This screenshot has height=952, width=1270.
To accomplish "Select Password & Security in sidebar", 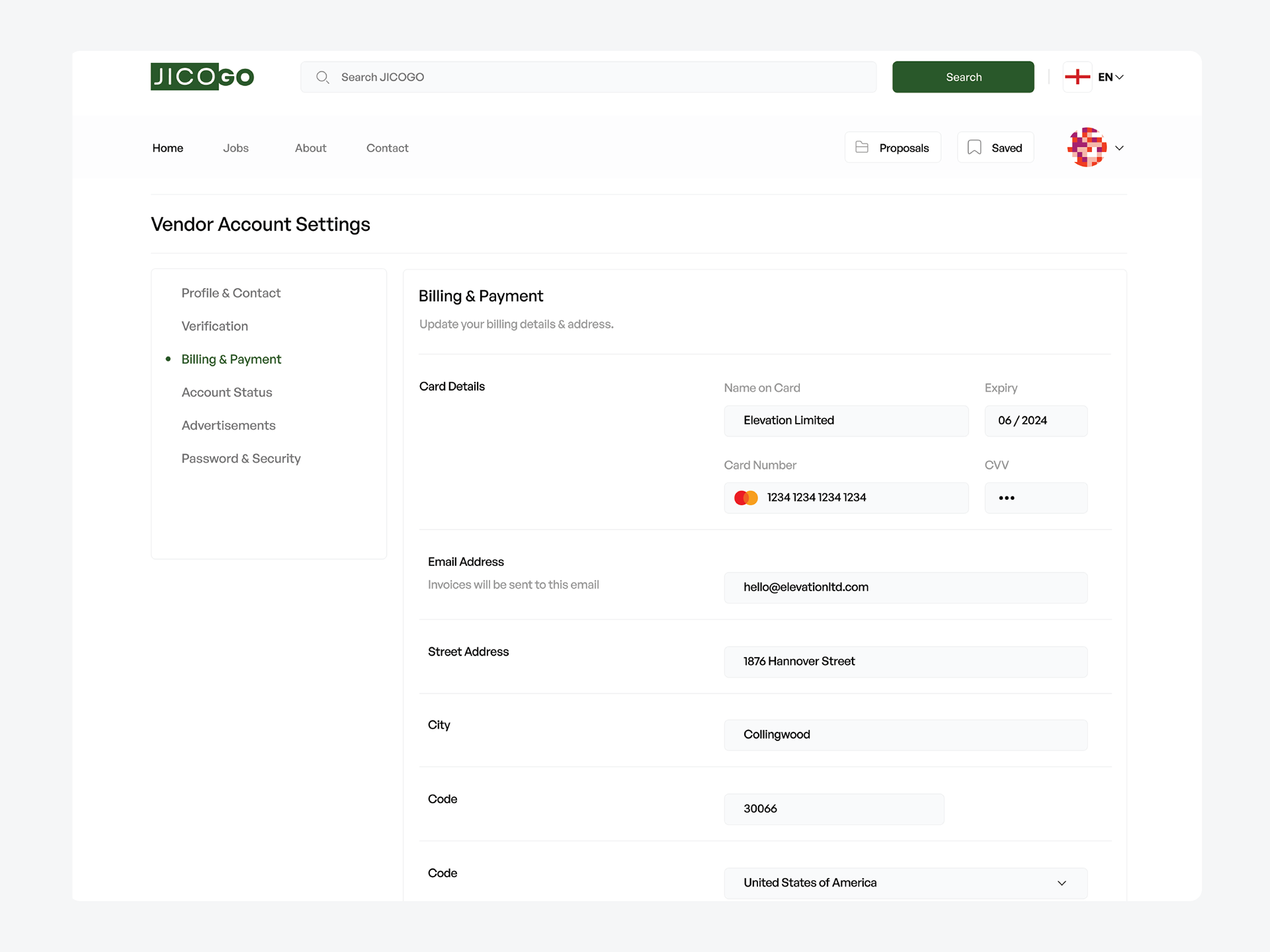I will point(241,458).
